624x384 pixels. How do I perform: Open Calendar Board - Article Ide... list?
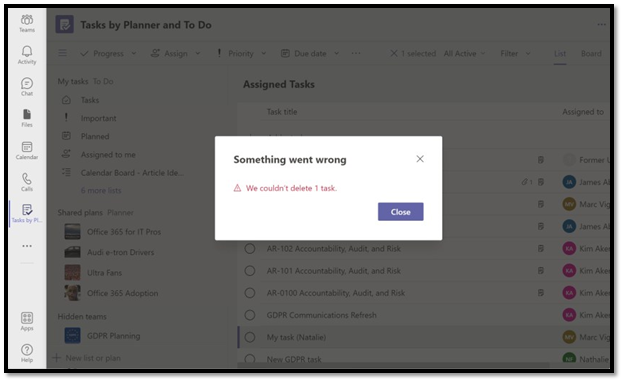click(132, 173)
